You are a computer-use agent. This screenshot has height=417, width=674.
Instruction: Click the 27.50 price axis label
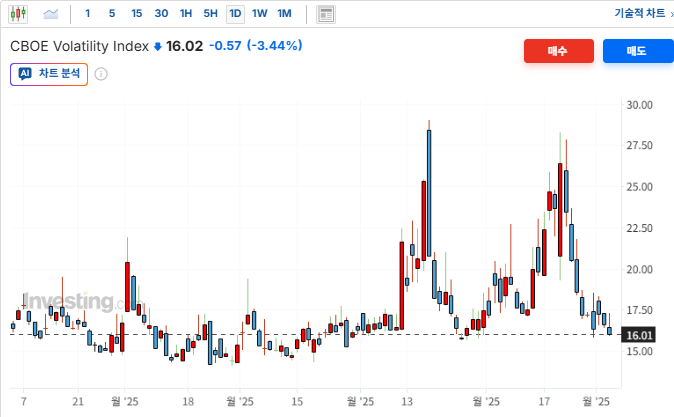(x=639, y=145)
